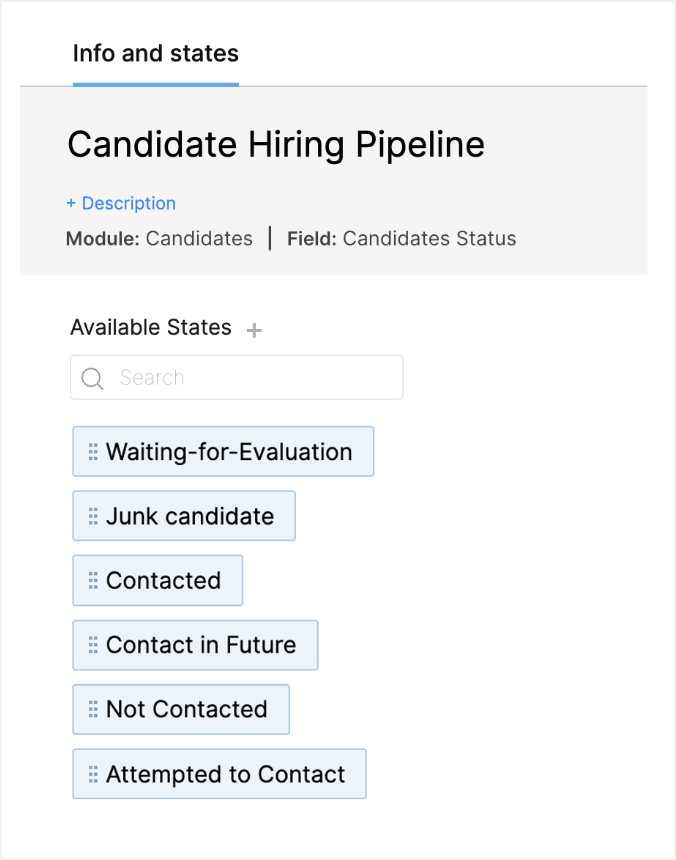Click drag handle on Junk candidate state
This screenshot has width=676, height=860.
93,516
